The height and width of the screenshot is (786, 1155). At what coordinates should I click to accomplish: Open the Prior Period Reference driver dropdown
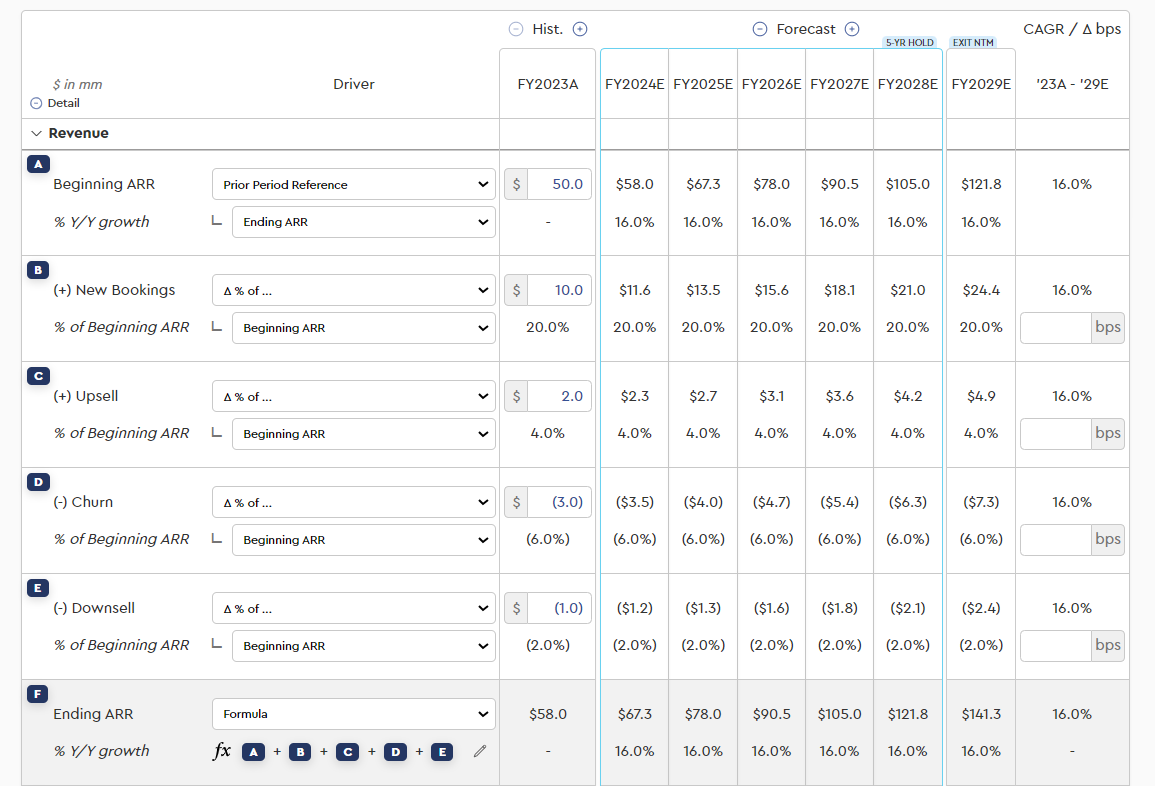(354, 184)
